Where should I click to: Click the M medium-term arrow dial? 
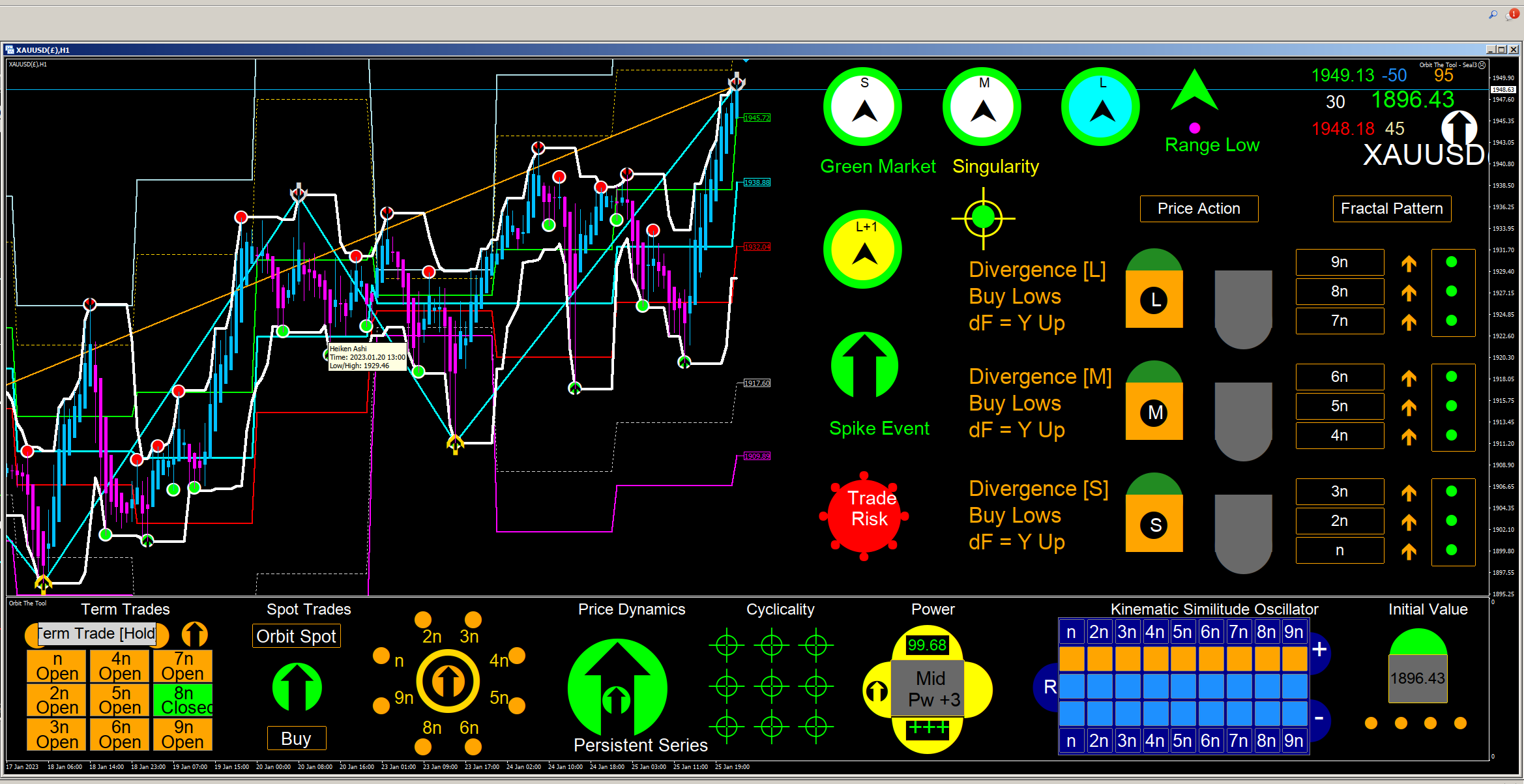point(982,106)
